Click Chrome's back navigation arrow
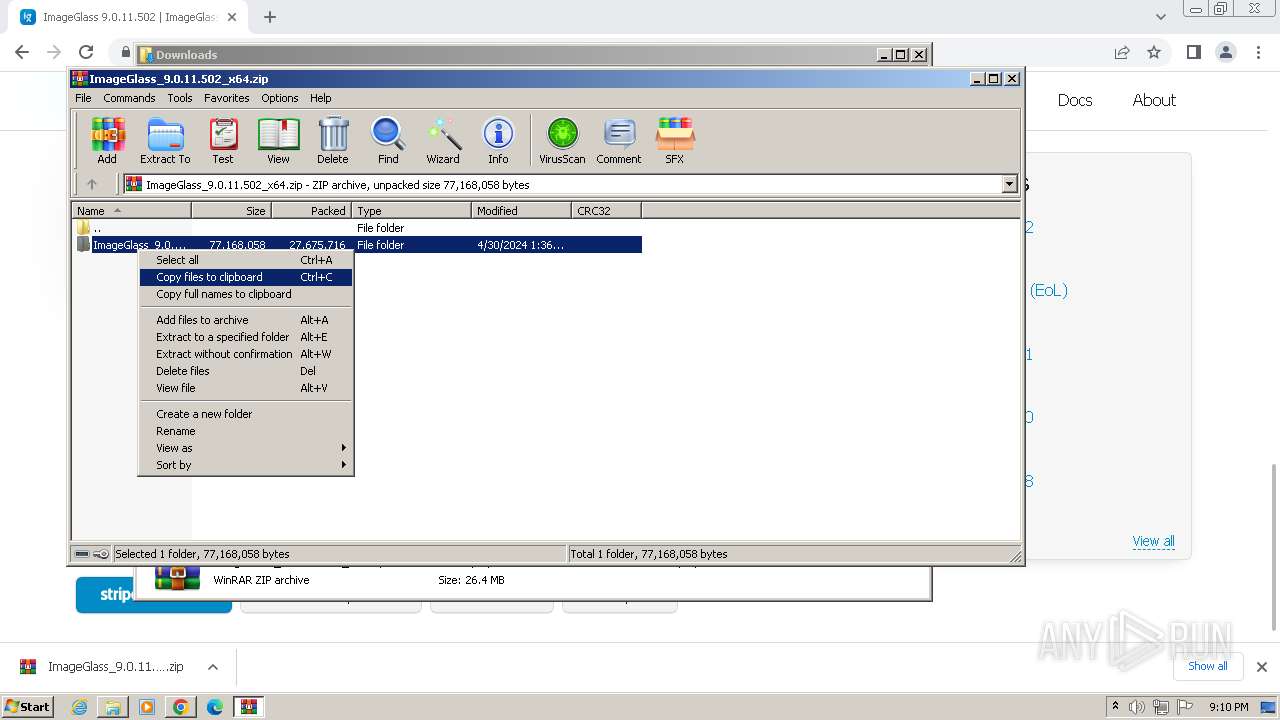Screen dimensions: 1280x720 (22, 53)
